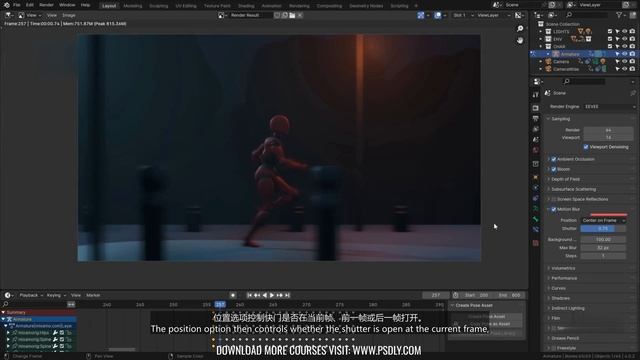
Task: Uncheck the LIGHTS collection exclude checkbox
Action: (x=610, y=31)
